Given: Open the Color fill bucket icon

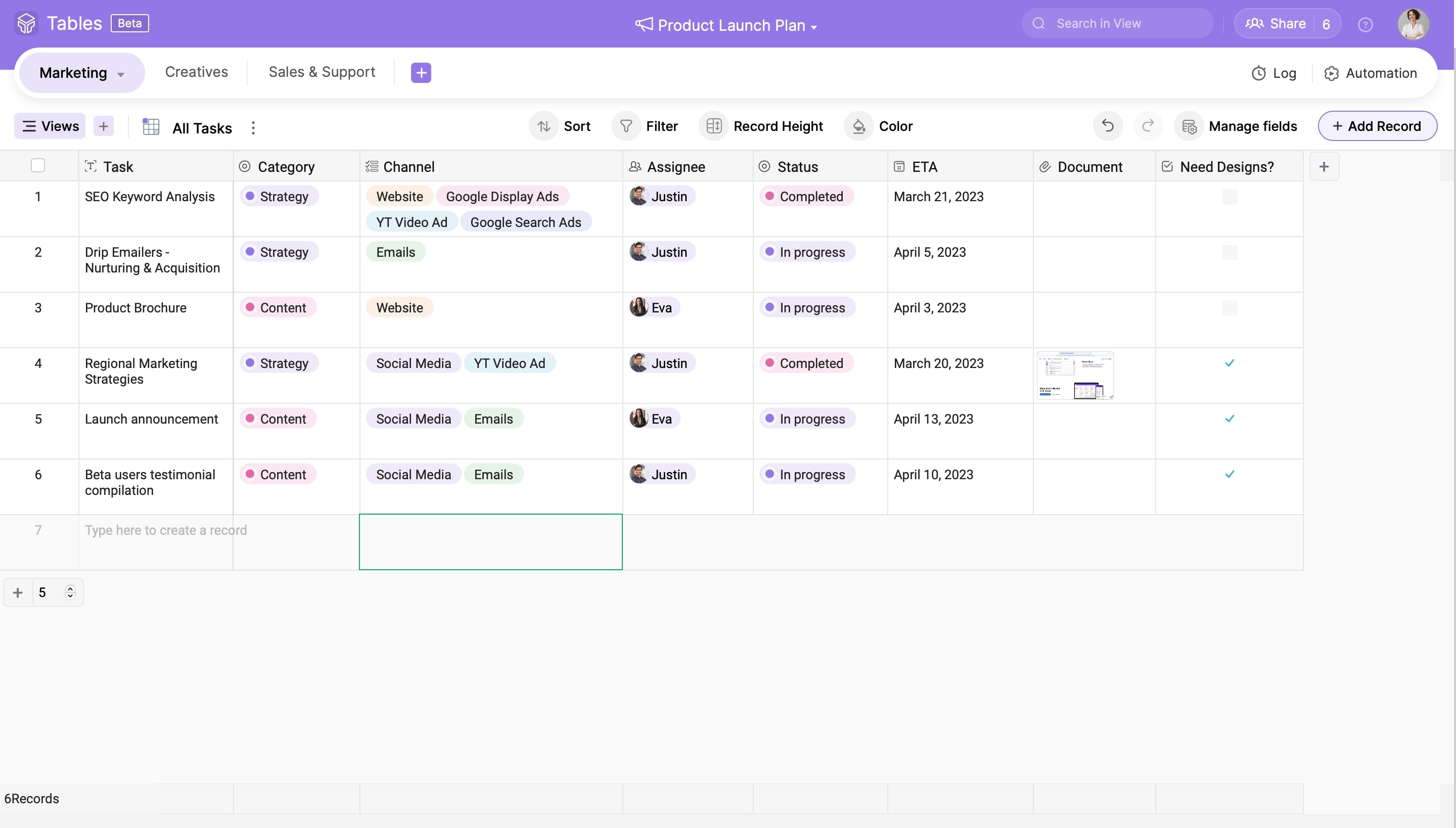Looking at the screenshot, I should pos(859,126).
